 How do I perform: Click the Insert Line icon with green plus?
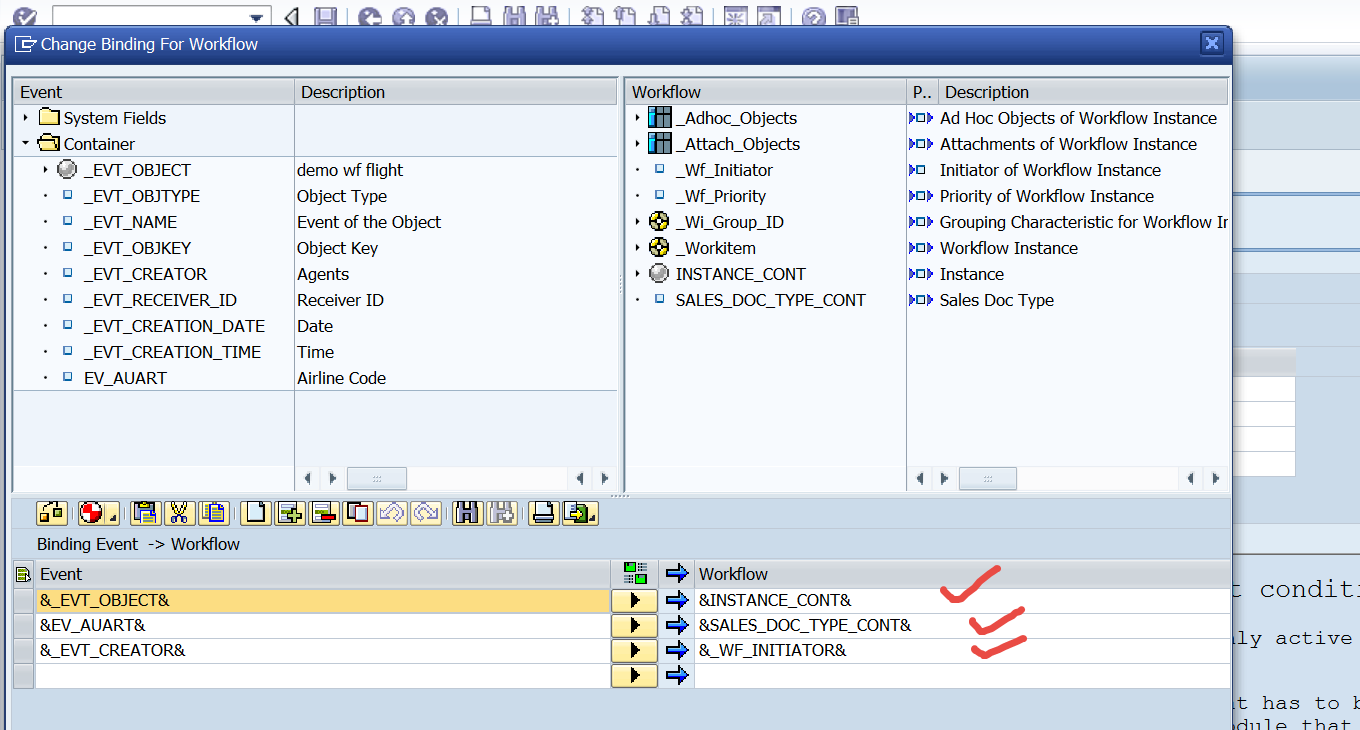click(289, 513)
